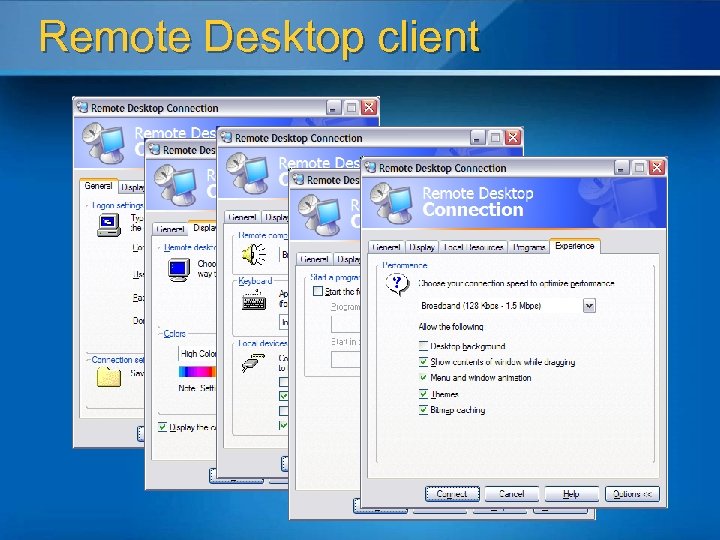The width and height of the screenshot is (720, 540).
Task: Check the Start the following program checkbox
Action: (x=318, y=291)
